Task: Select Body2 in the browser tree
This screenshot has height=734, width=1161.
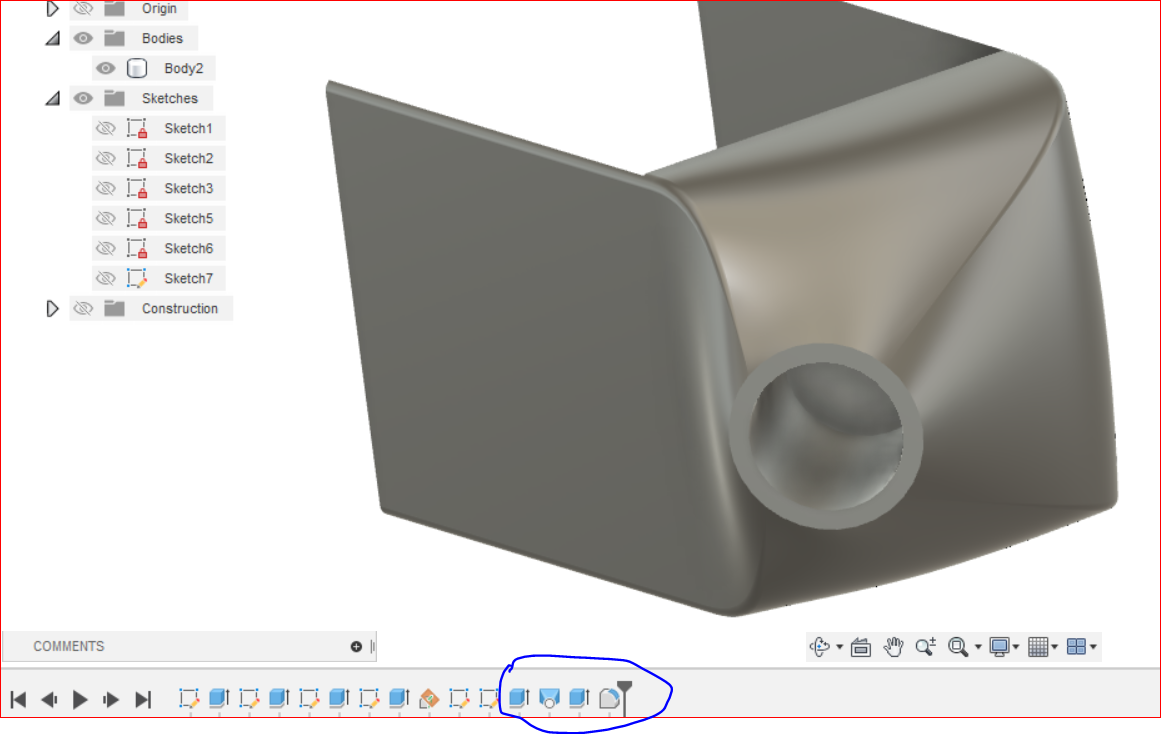Action: [x=184, y=68]
